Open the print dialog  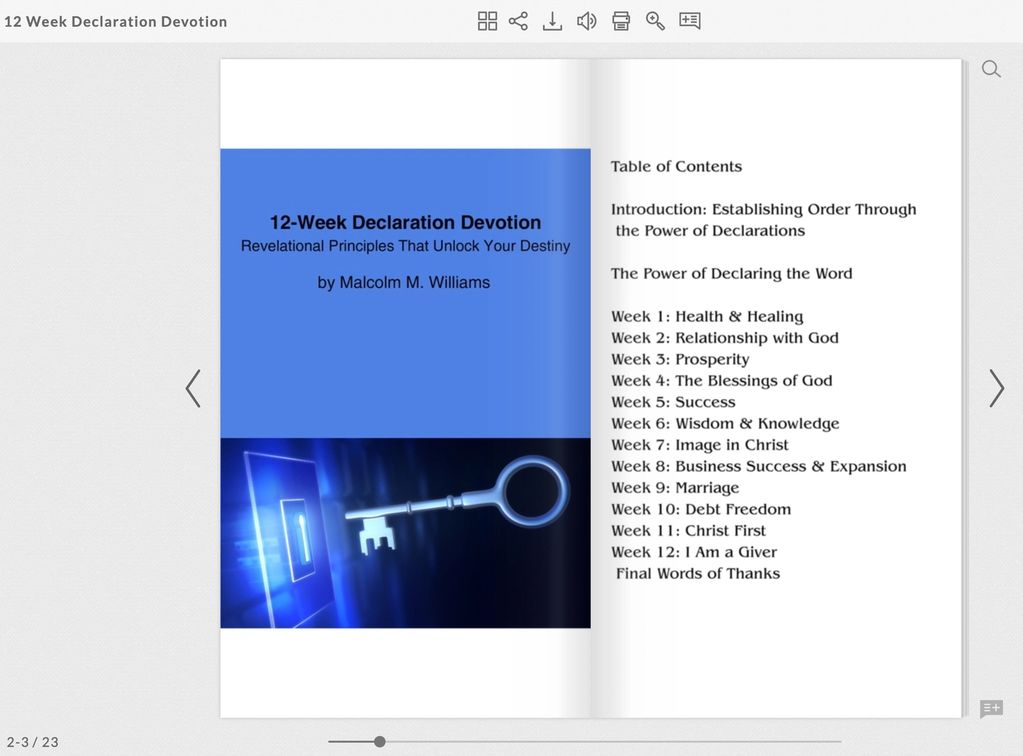click(x=620, y=20)
